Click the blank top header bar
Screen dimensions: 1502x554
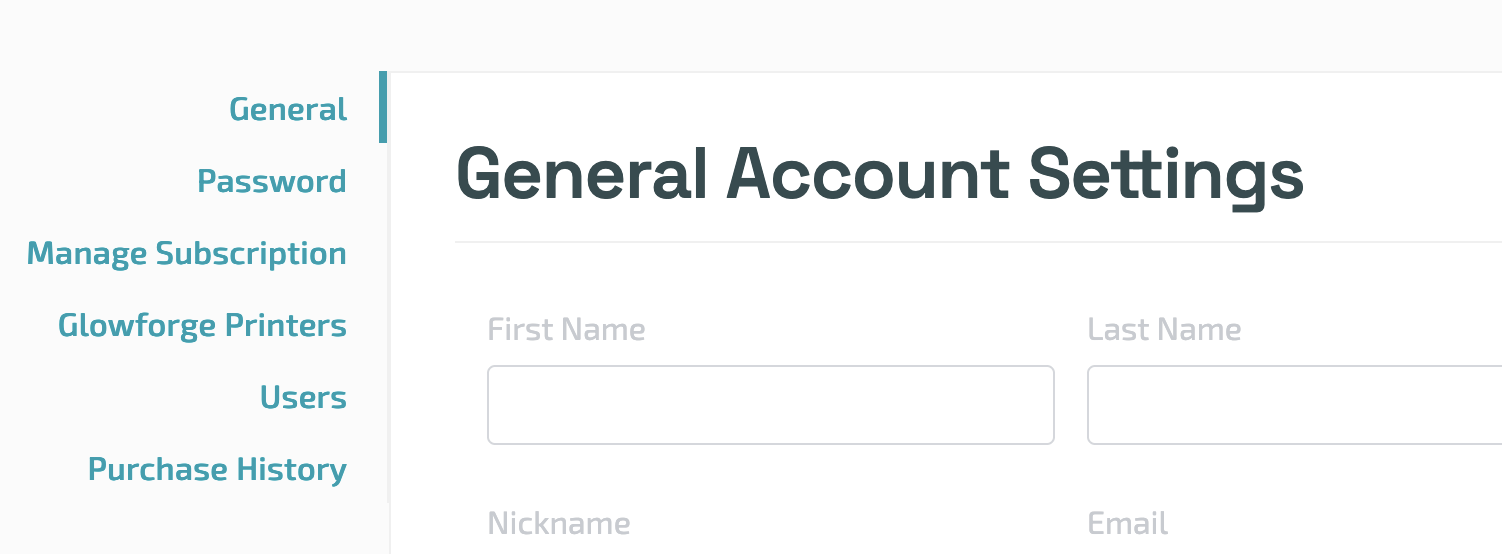click(750, 35)
